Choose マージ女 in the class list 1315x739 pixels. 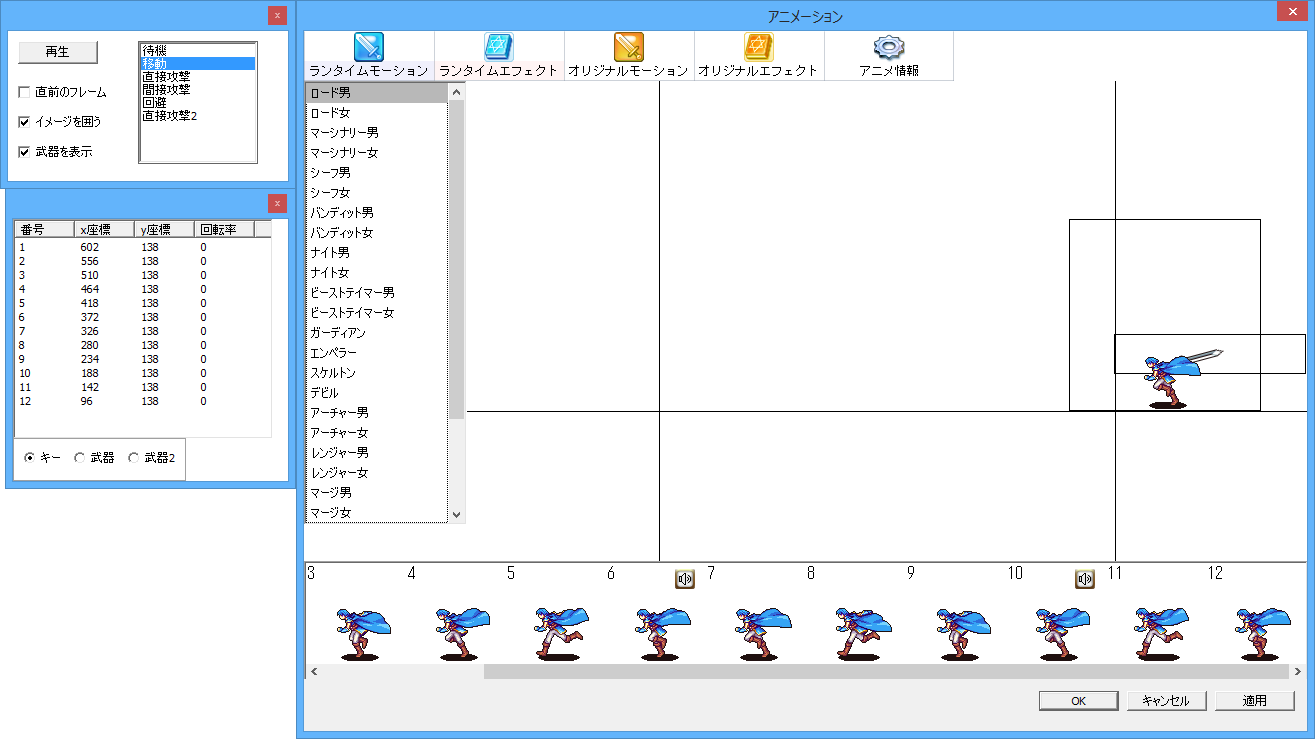click(x=377, y=513)
